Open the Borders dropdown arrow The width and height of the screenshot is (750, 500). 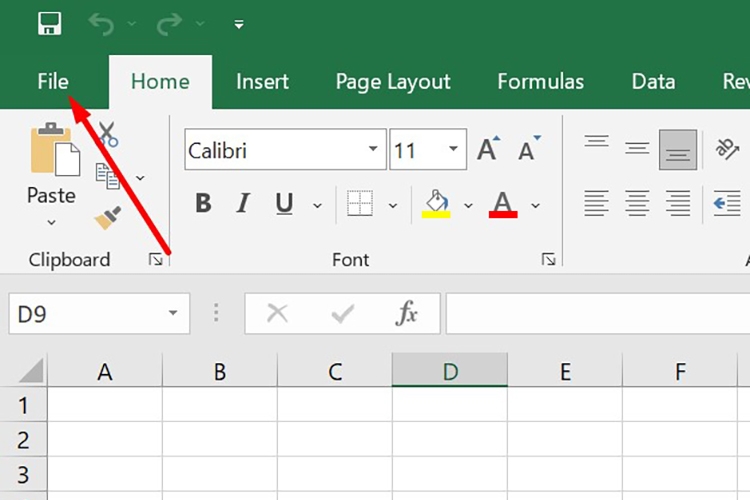coord(393,206)
